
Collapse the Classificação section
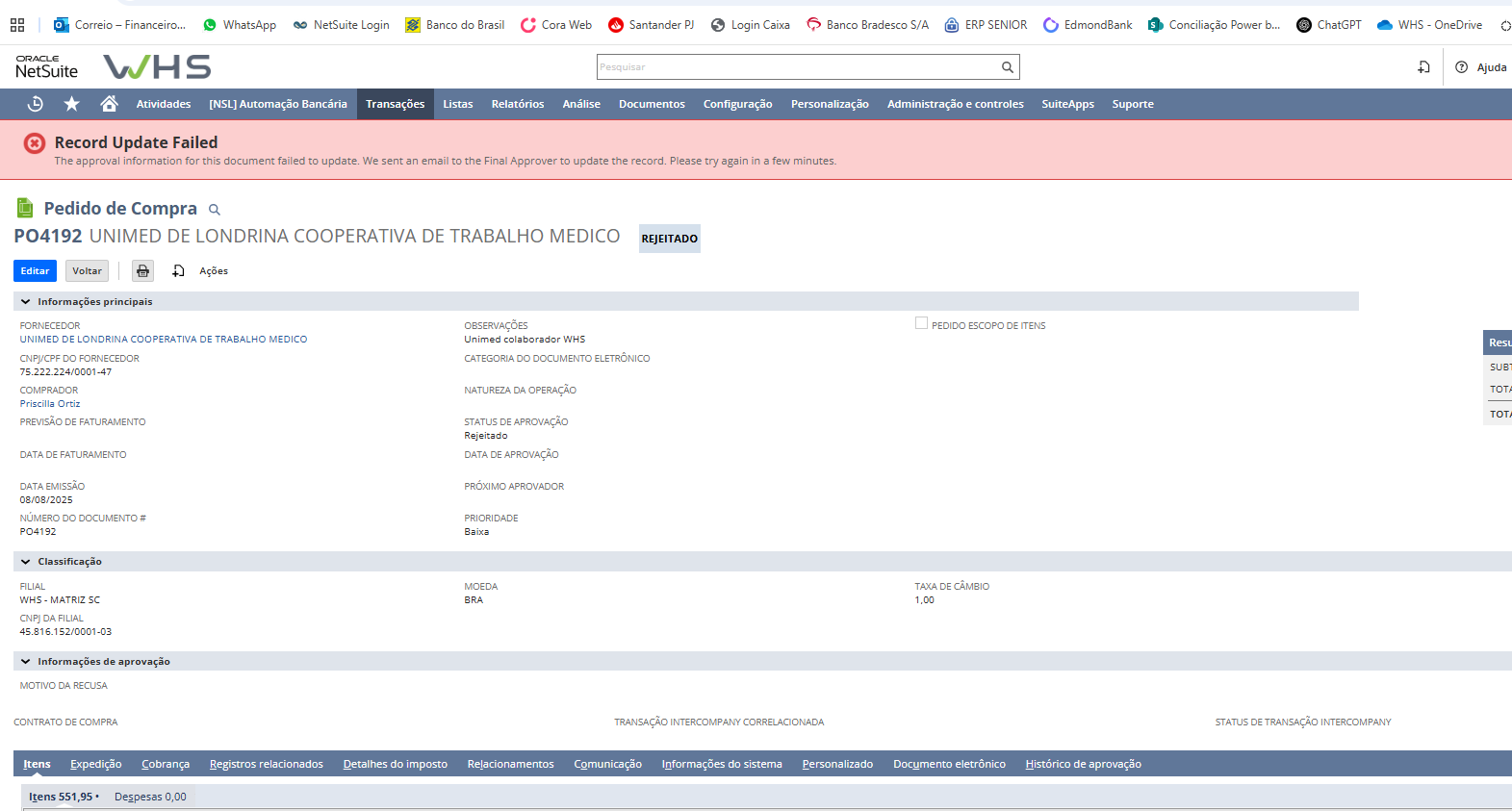[x=25, y=562]
